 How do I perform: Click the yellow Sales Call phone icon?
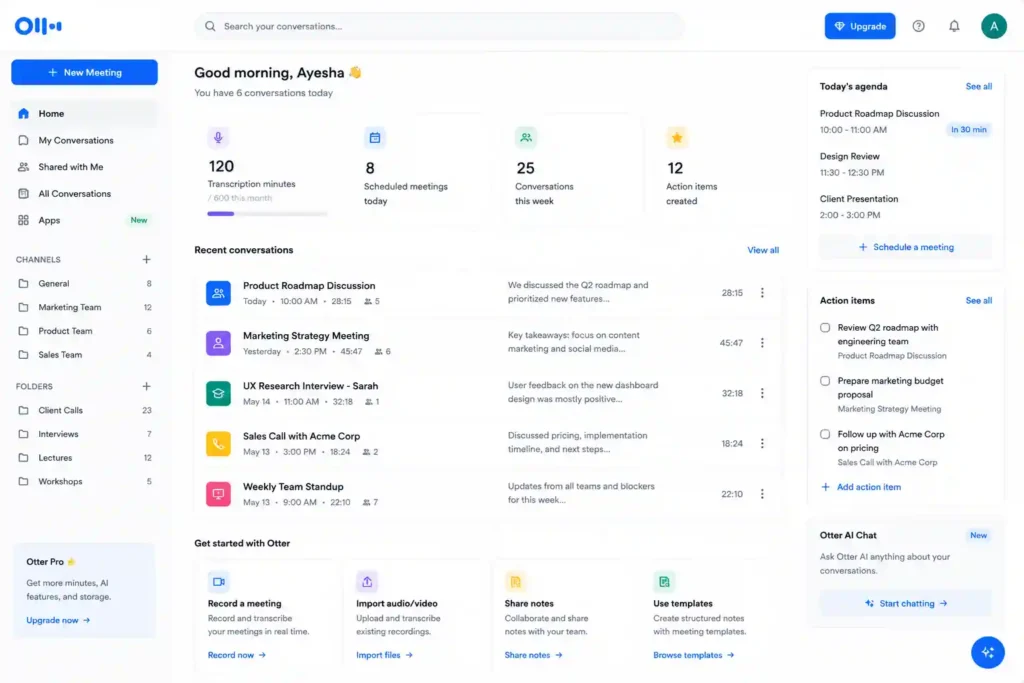point(218,443)
